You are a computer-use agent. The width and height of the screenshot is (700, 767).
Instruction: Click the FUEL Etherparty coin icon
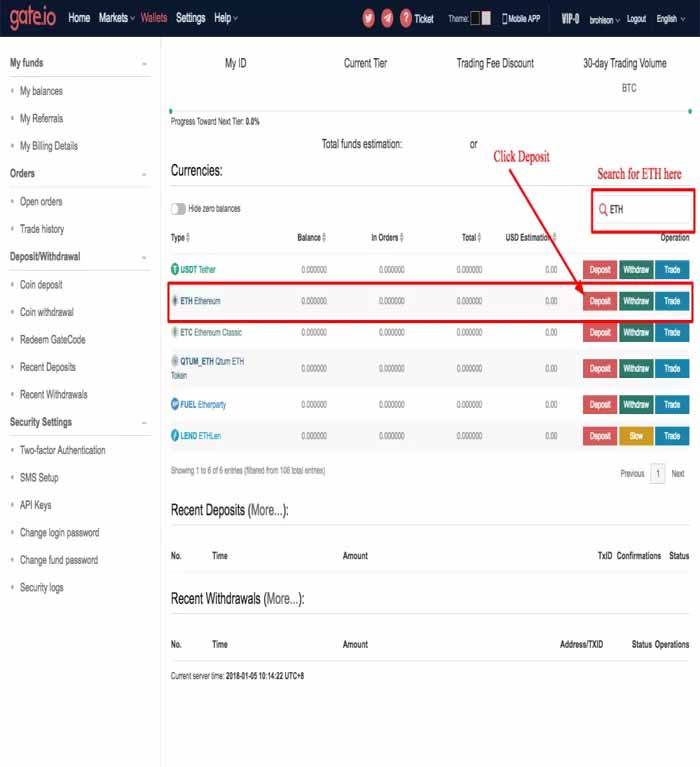coord(175,404)
